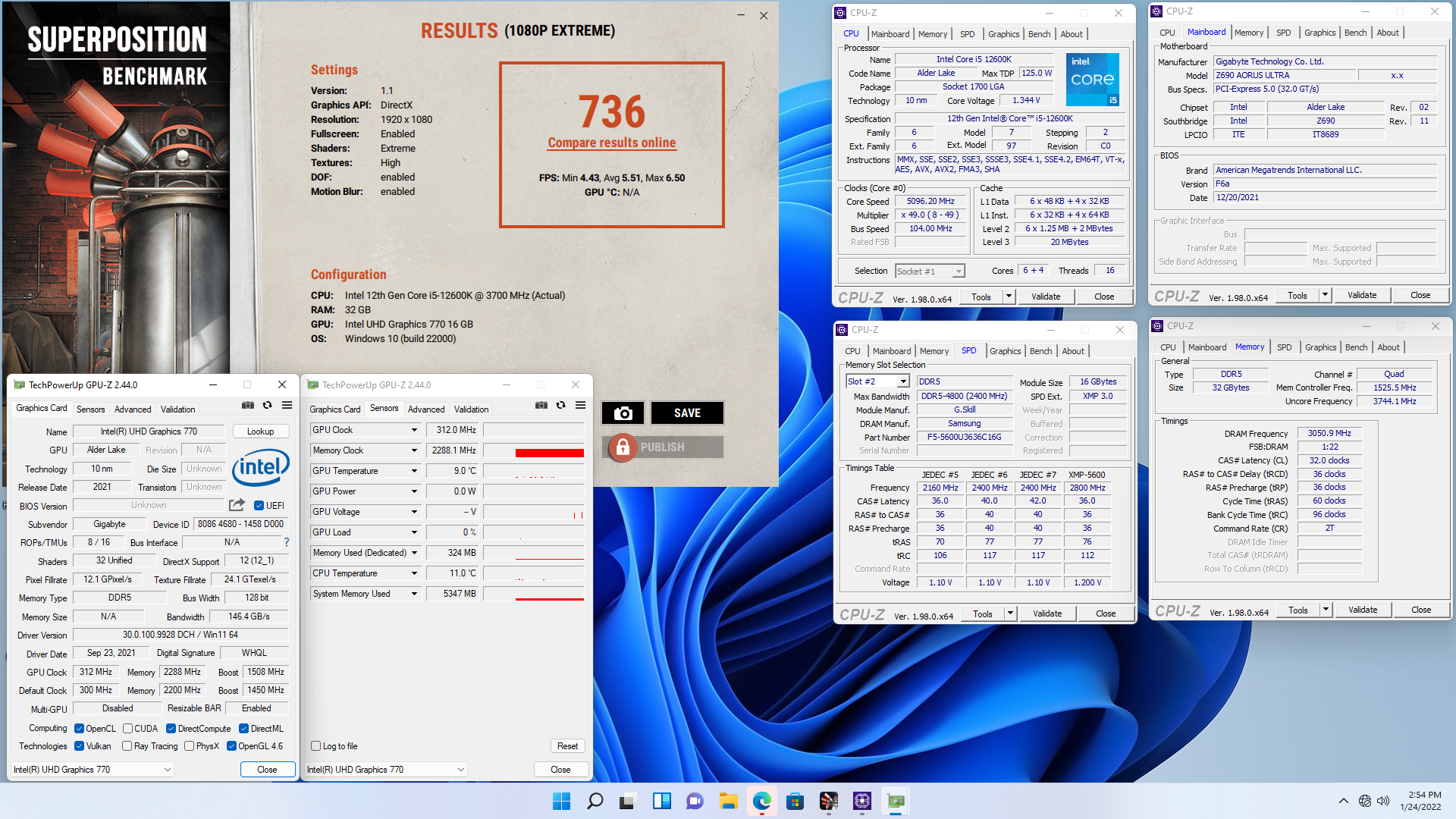Image resolution: width=1456 pixels, height=819 pixels.
Task: Open the Bench tab in the CPU-Z CPU window
Action: pos(1039,34)
